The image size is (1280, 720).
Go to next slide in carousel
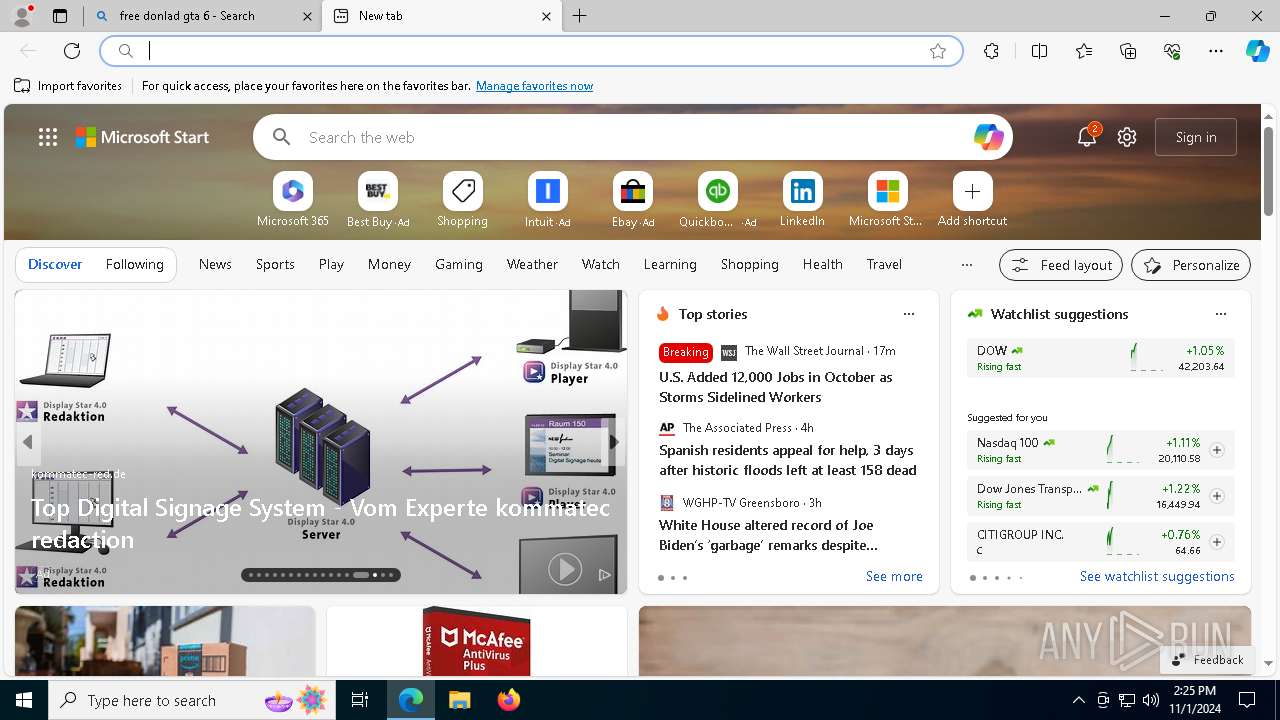coord(613,442)
